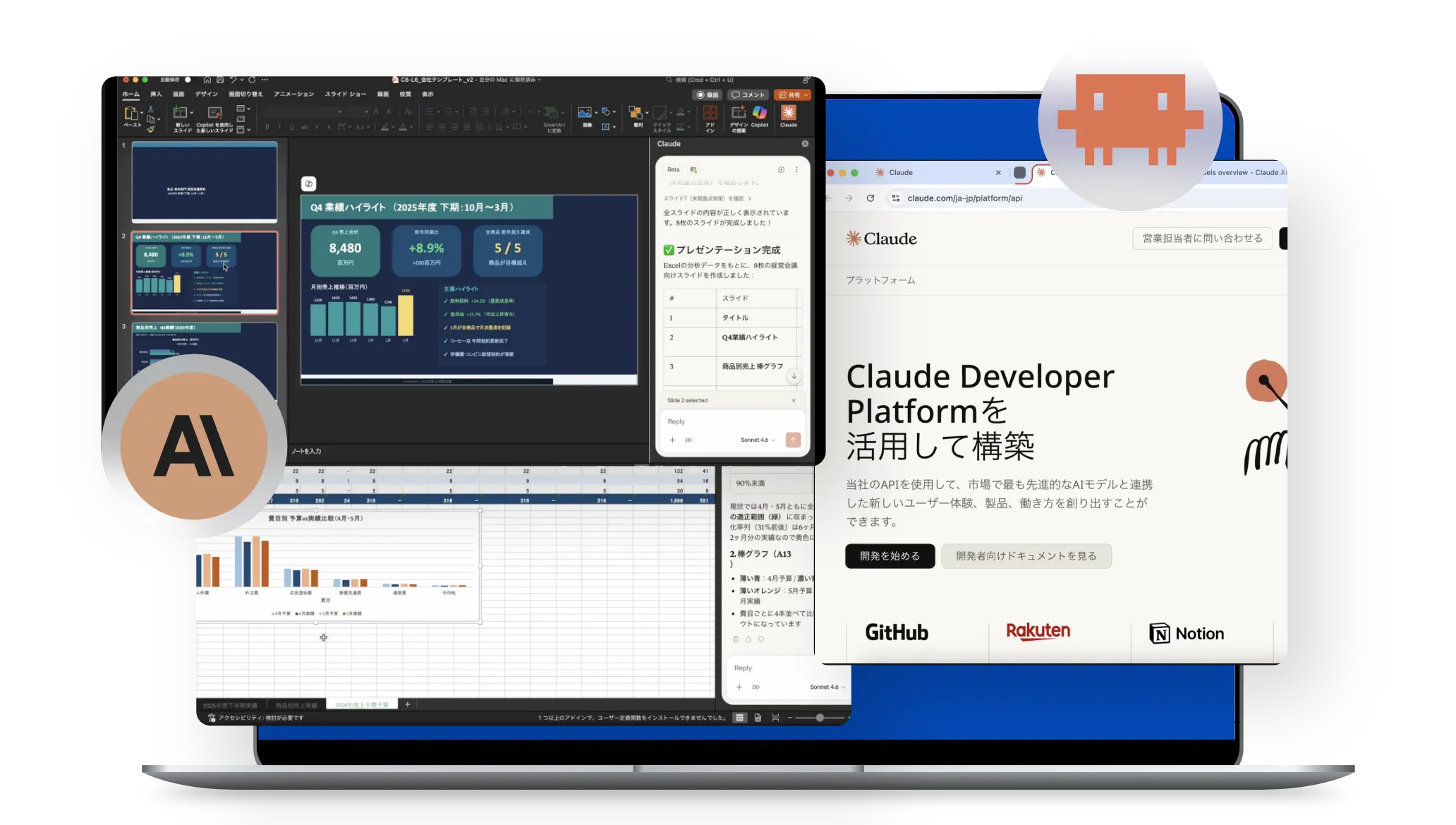
Task: Click the Save icon in PowerPoint title bar
Action: [220, 80]
